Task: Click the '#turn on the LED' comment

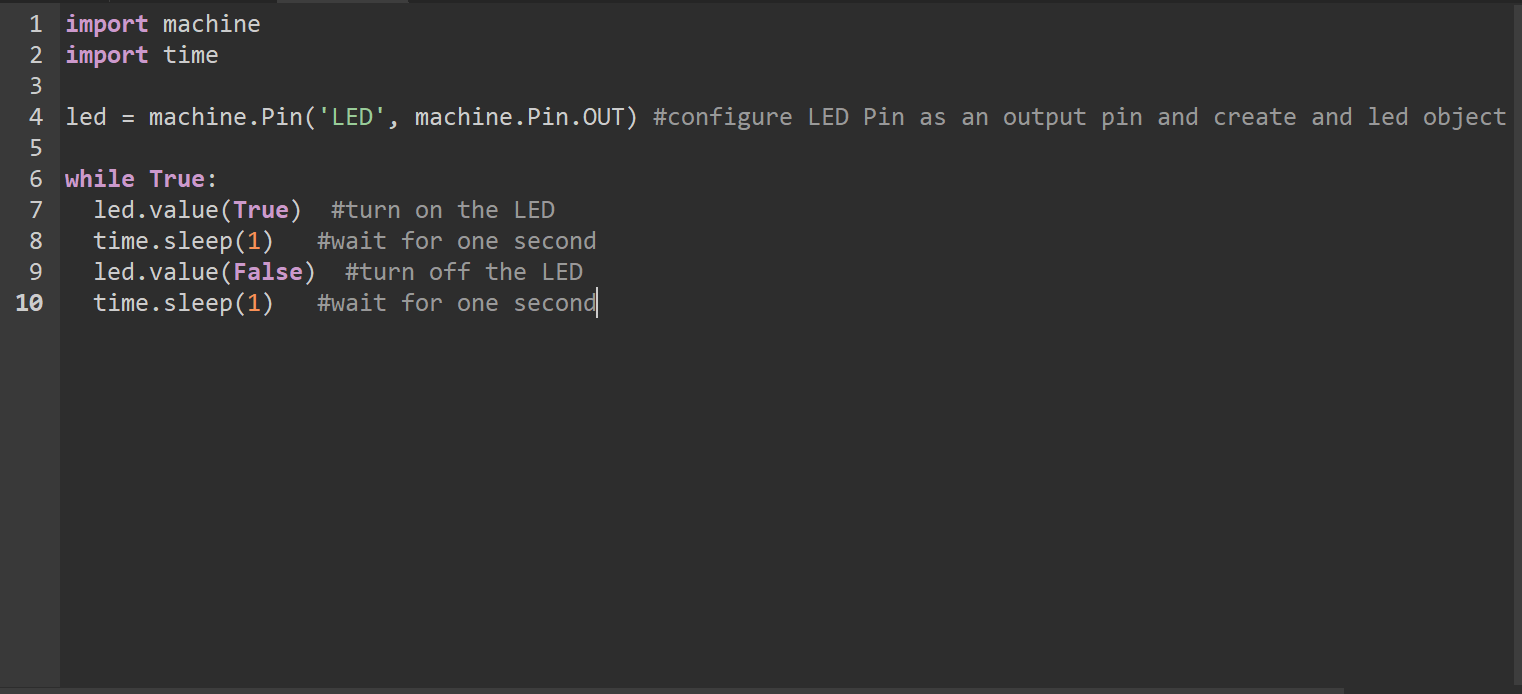Action: (x=442, y=210)
